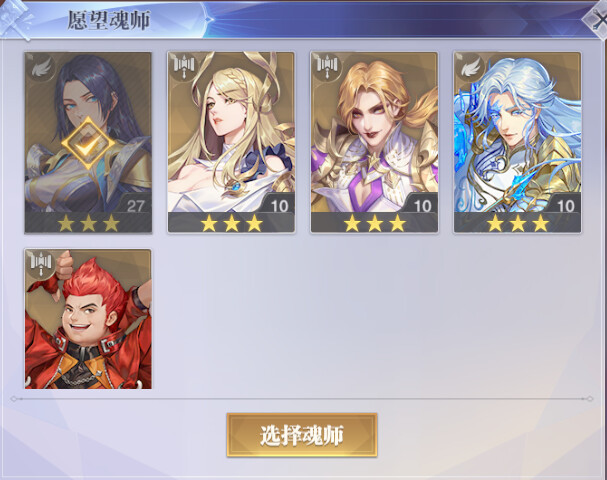Click the level 10 badge on blonde woman card

tap(279, 205)
